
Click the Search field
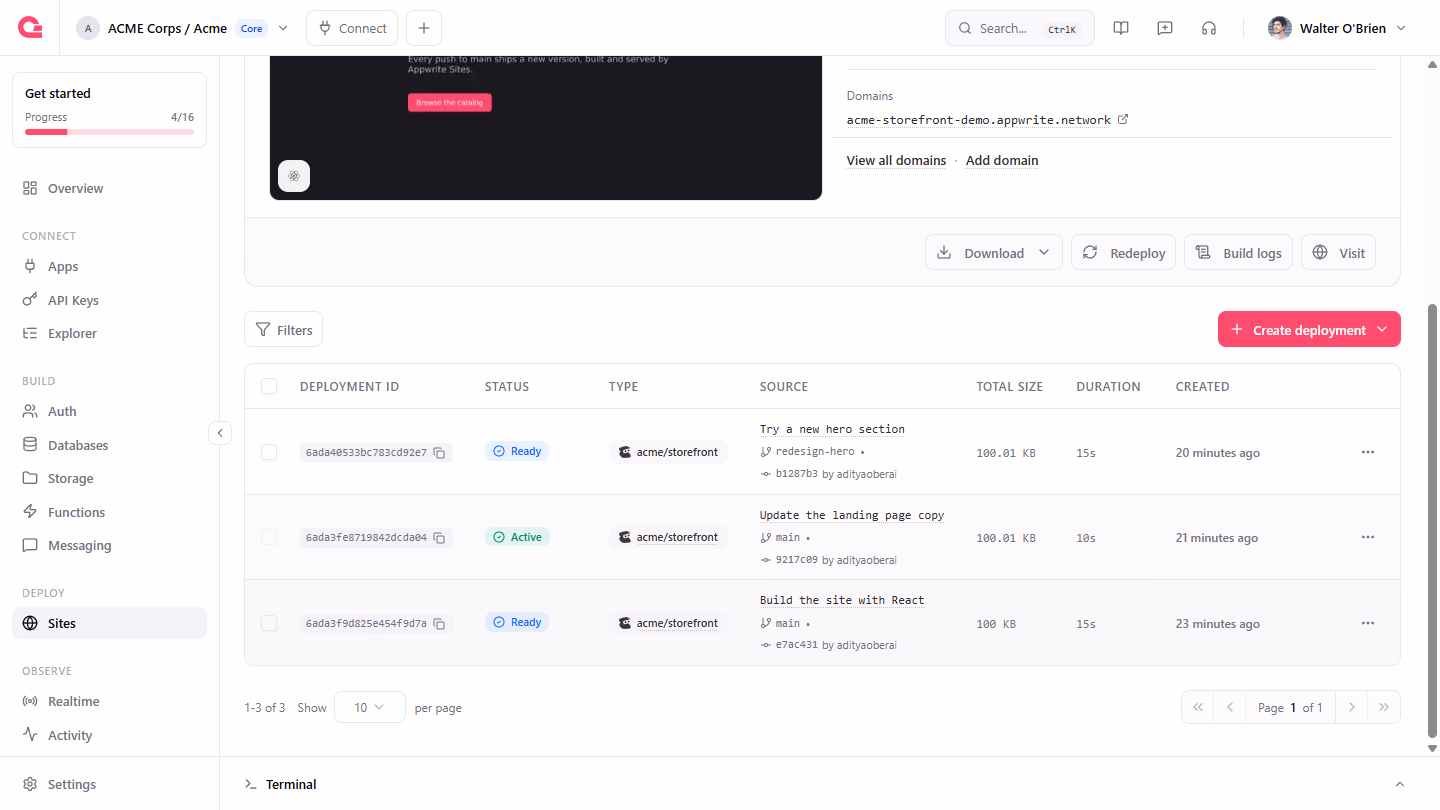(x=1020, y=28)
